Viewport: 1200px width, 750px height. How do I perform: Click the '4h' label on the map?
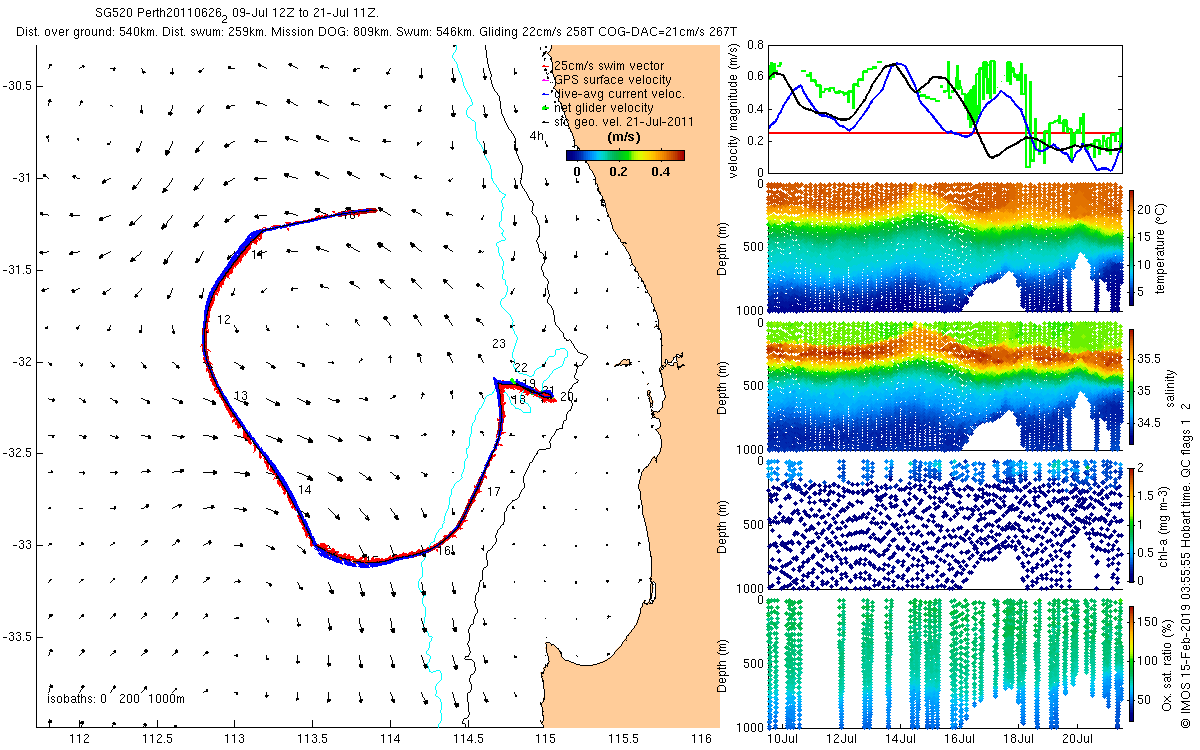[536, 136]
